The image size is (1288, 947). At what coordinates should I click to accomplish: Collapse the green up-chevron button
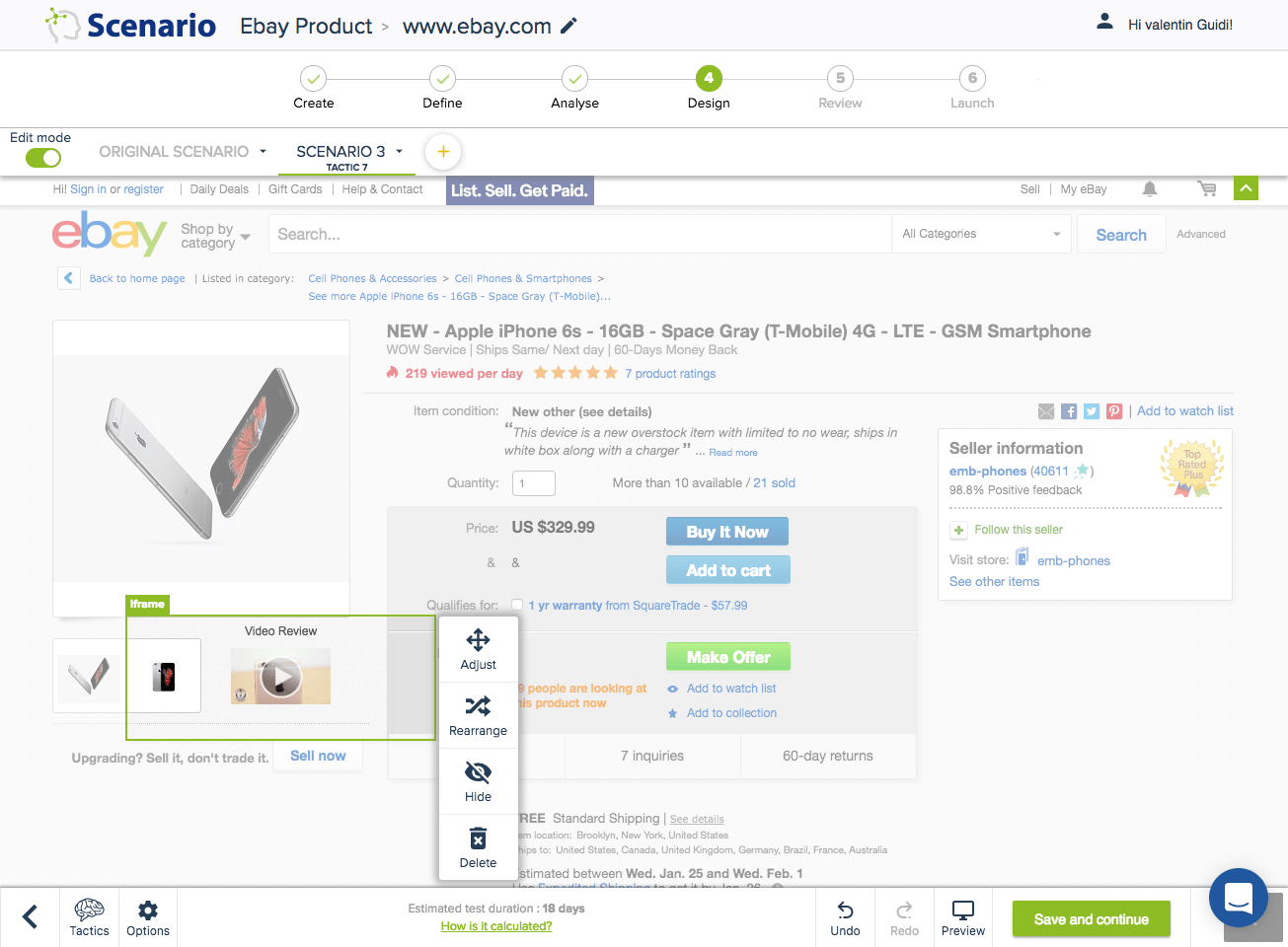click(x=1246, y=188)
